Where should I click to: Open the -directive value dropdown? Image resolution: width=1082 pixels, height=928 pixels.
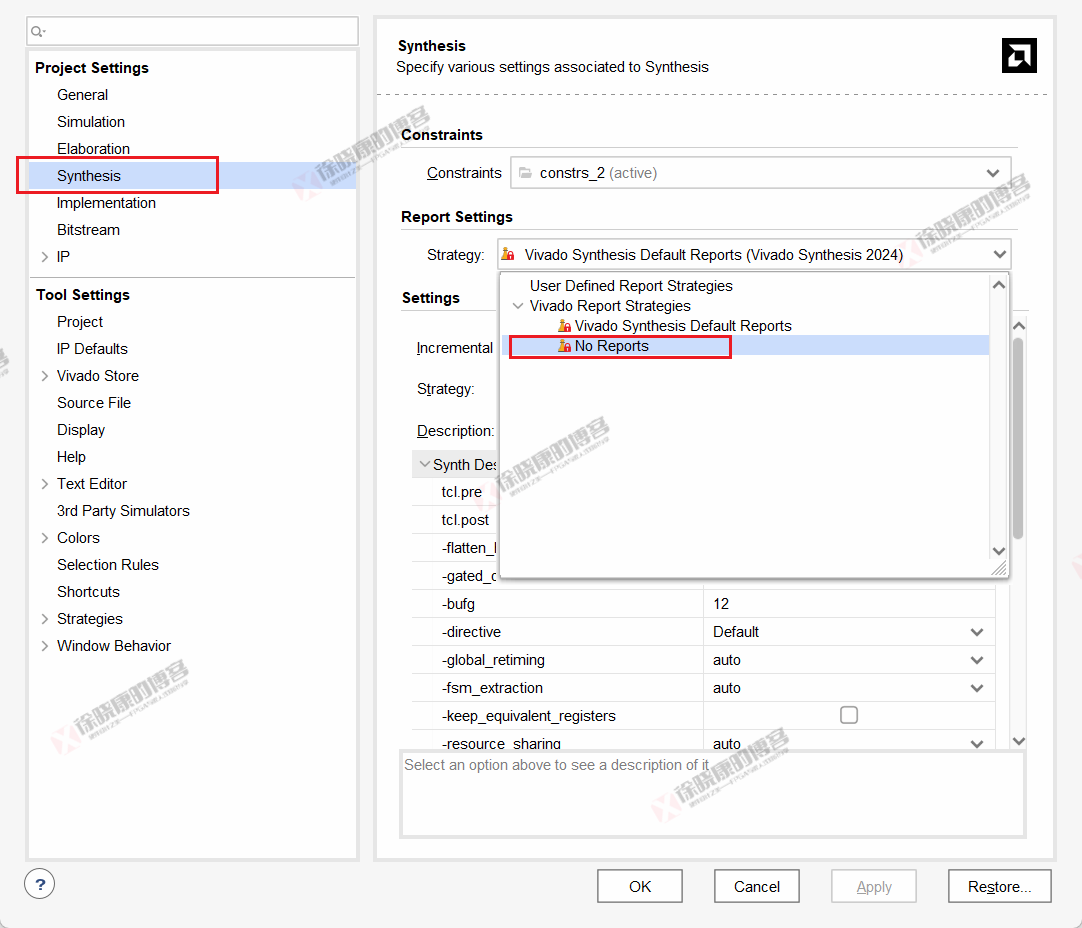point(977,632)
